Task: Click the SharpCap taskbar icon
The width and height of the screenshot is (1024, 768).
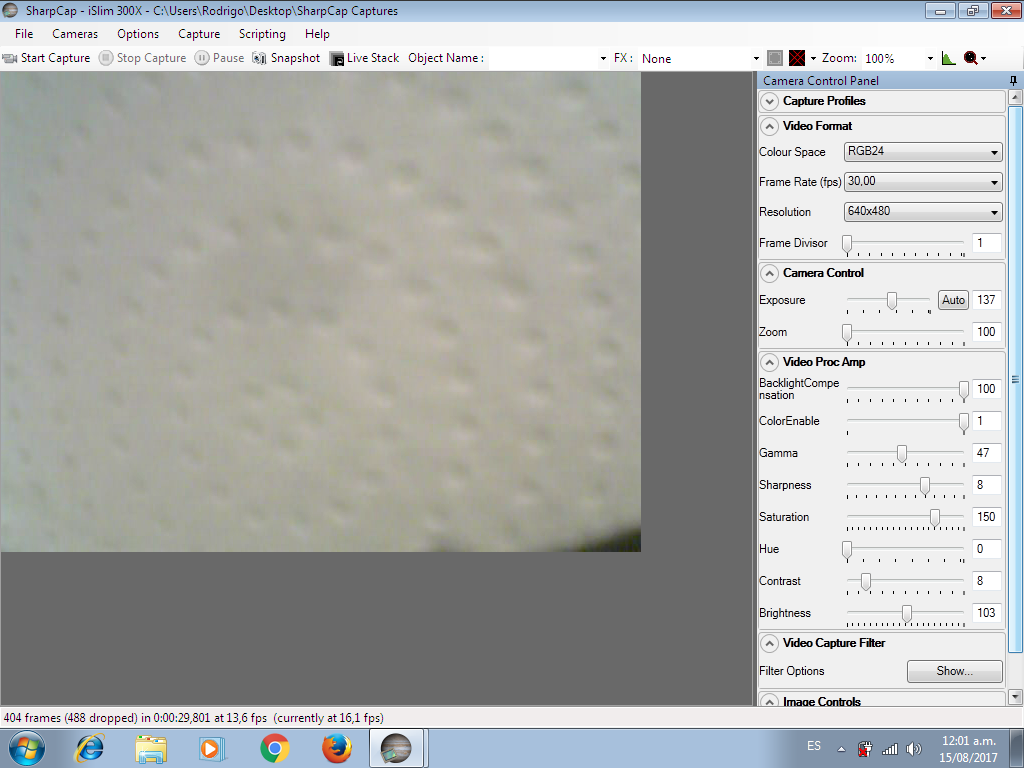Action: click(x=398, y=748)
